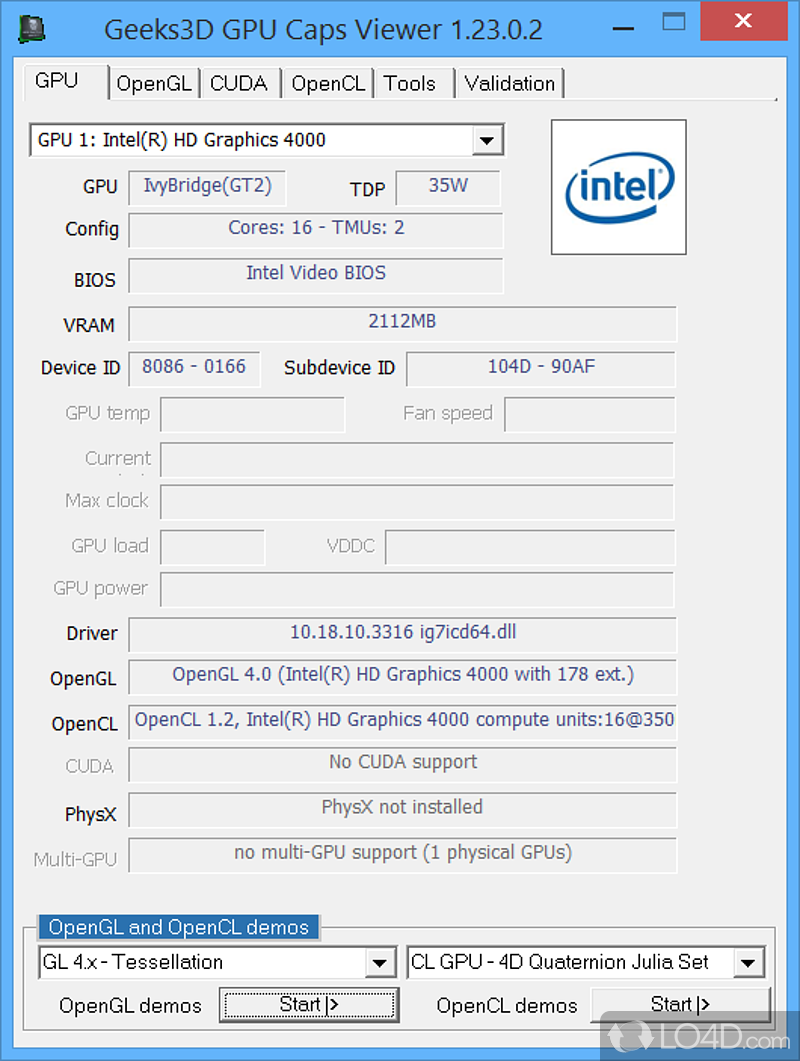Start the OpenGL demo
This screenshot has width=800, height=1061.
[309, 1005]
